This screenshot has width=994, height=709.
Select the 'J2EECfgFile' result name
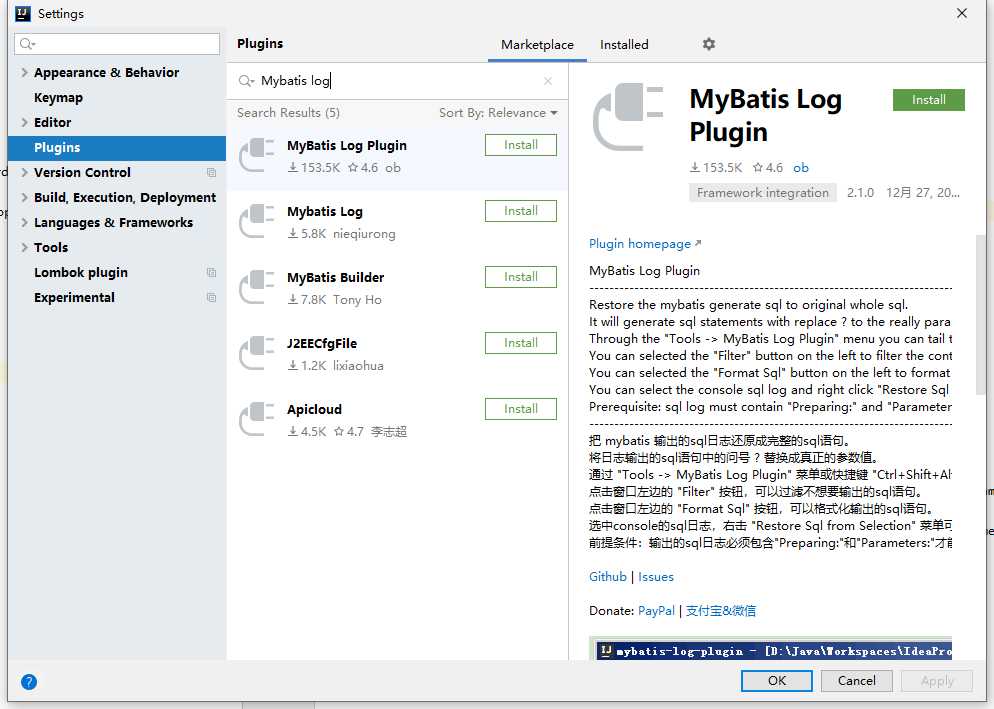tap(321, 344)
